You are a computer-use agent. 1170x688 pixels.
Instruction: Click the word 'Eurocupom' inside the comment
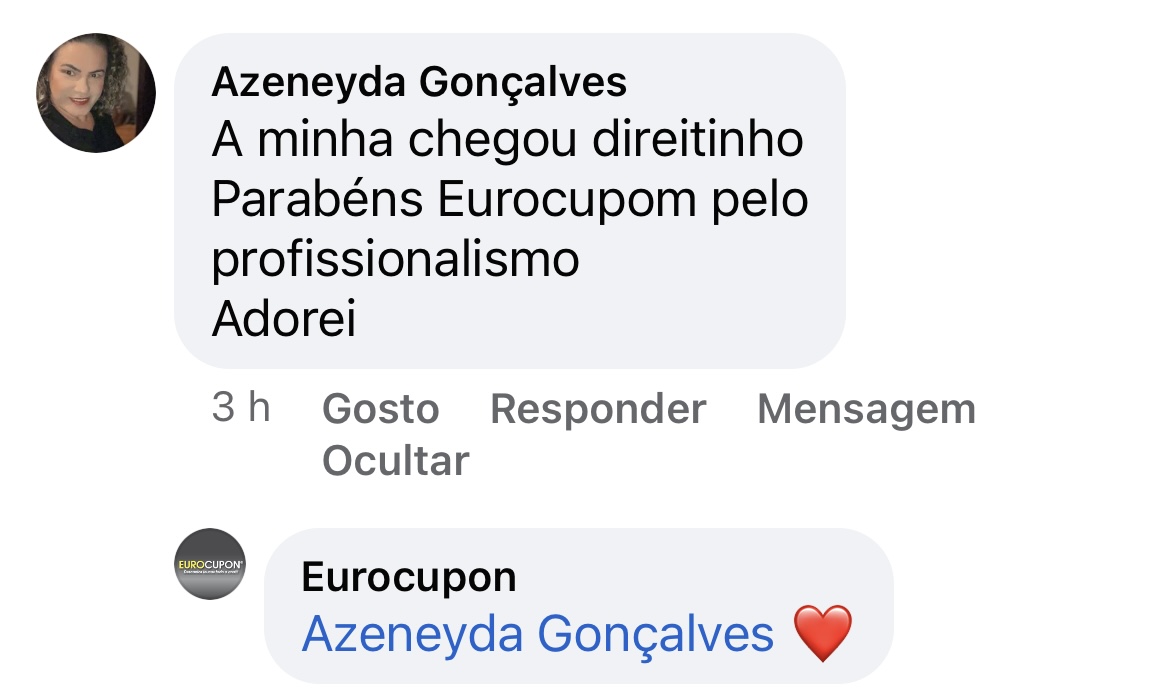tap(567, 200)
